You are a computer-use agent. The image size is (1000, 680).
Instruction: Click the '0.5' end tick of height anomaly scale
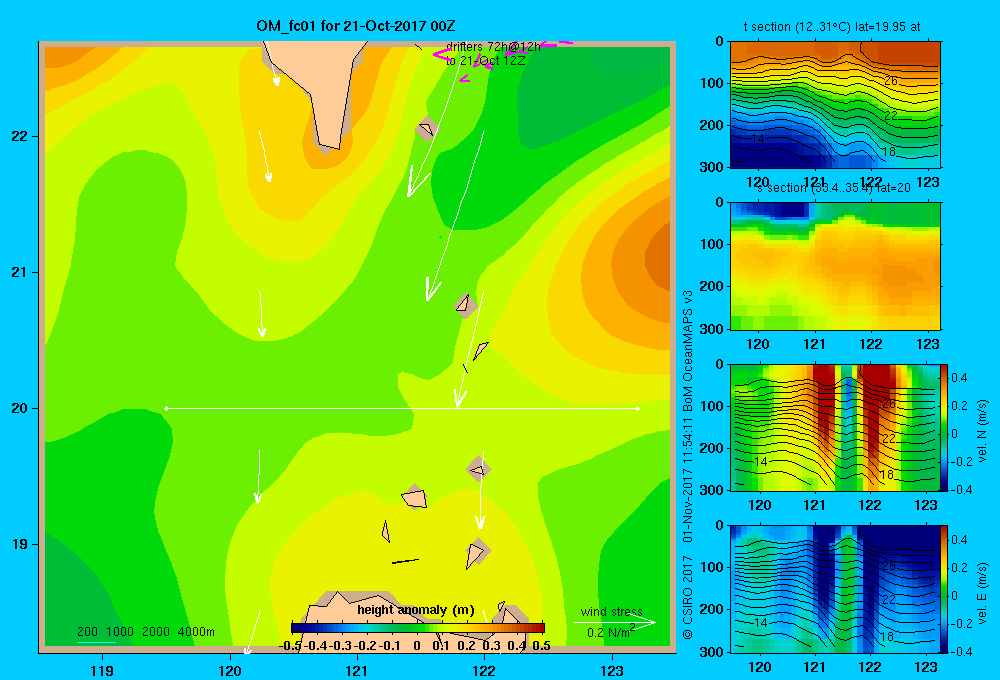click(x=541, y=646)
